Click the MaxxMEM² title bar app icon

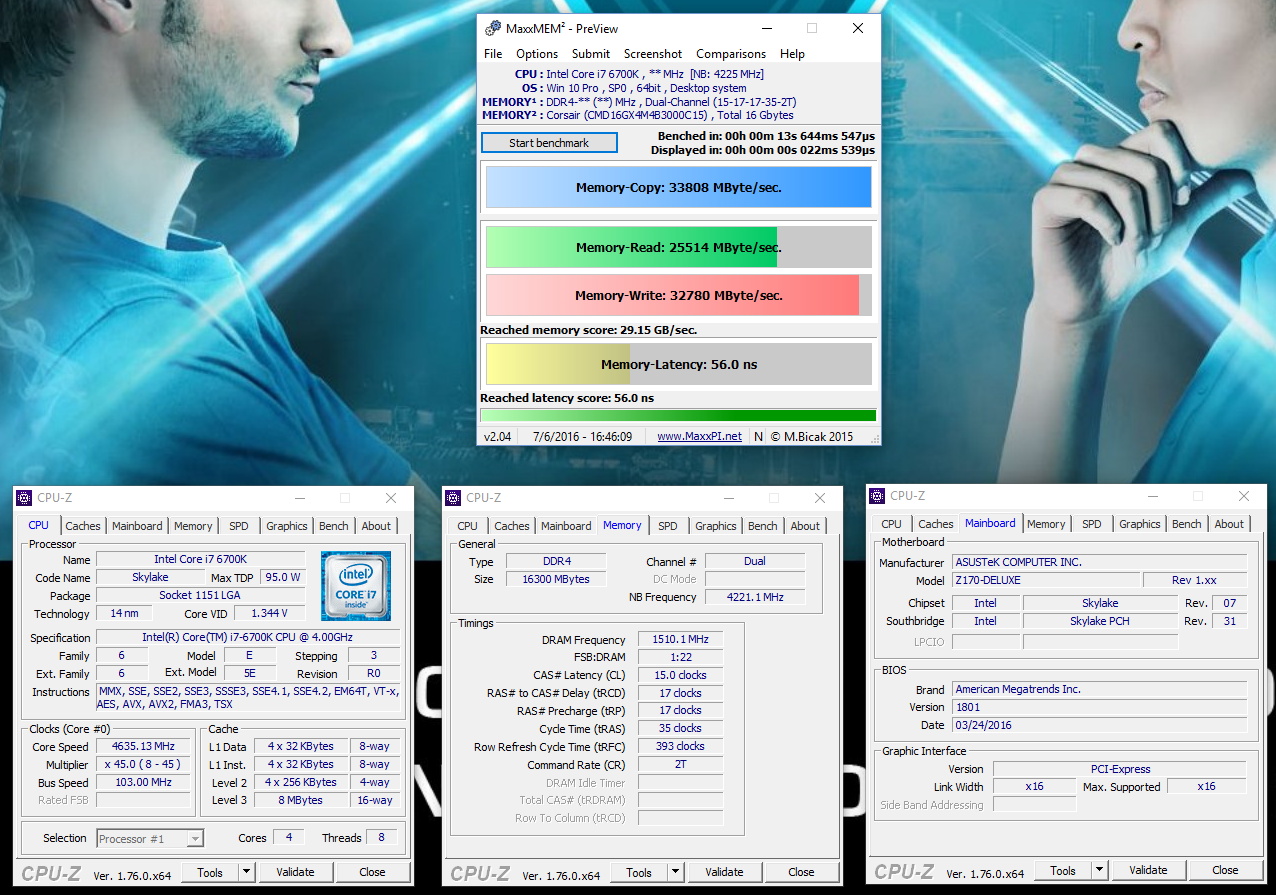click(492, 28)
